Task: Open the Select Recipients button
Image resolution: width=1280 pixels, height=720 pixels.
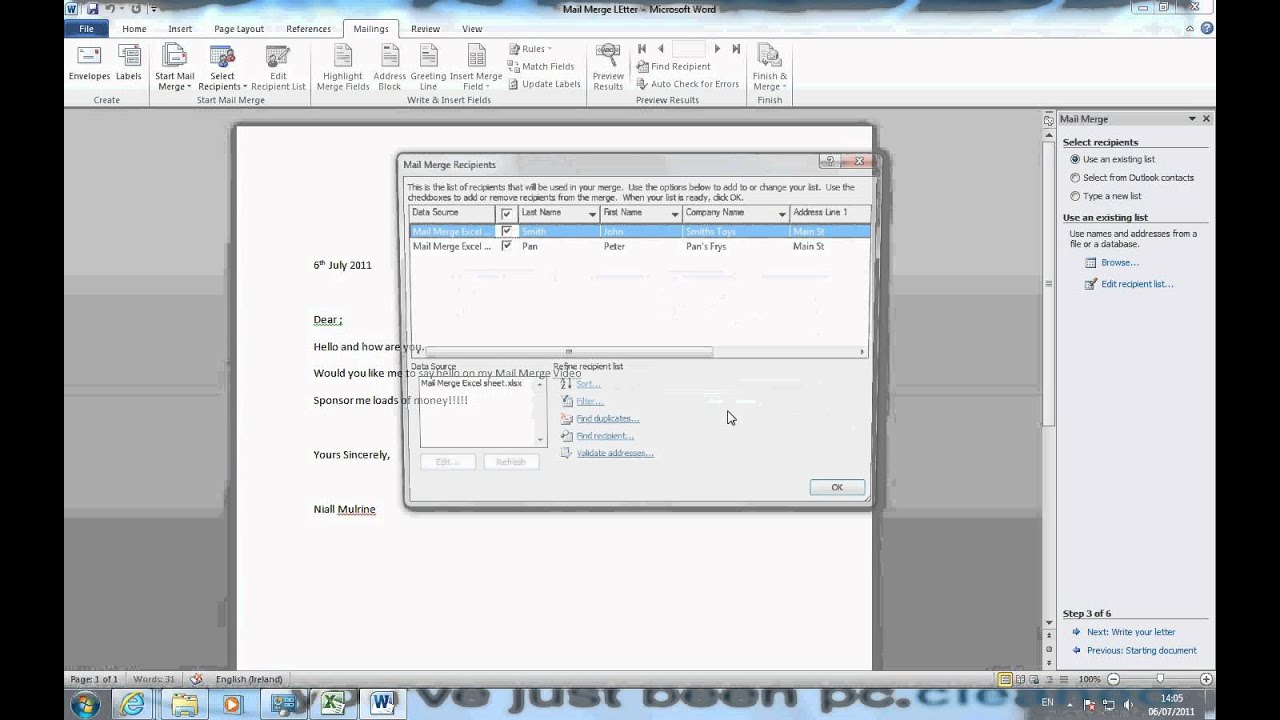Action: (222, 68)
